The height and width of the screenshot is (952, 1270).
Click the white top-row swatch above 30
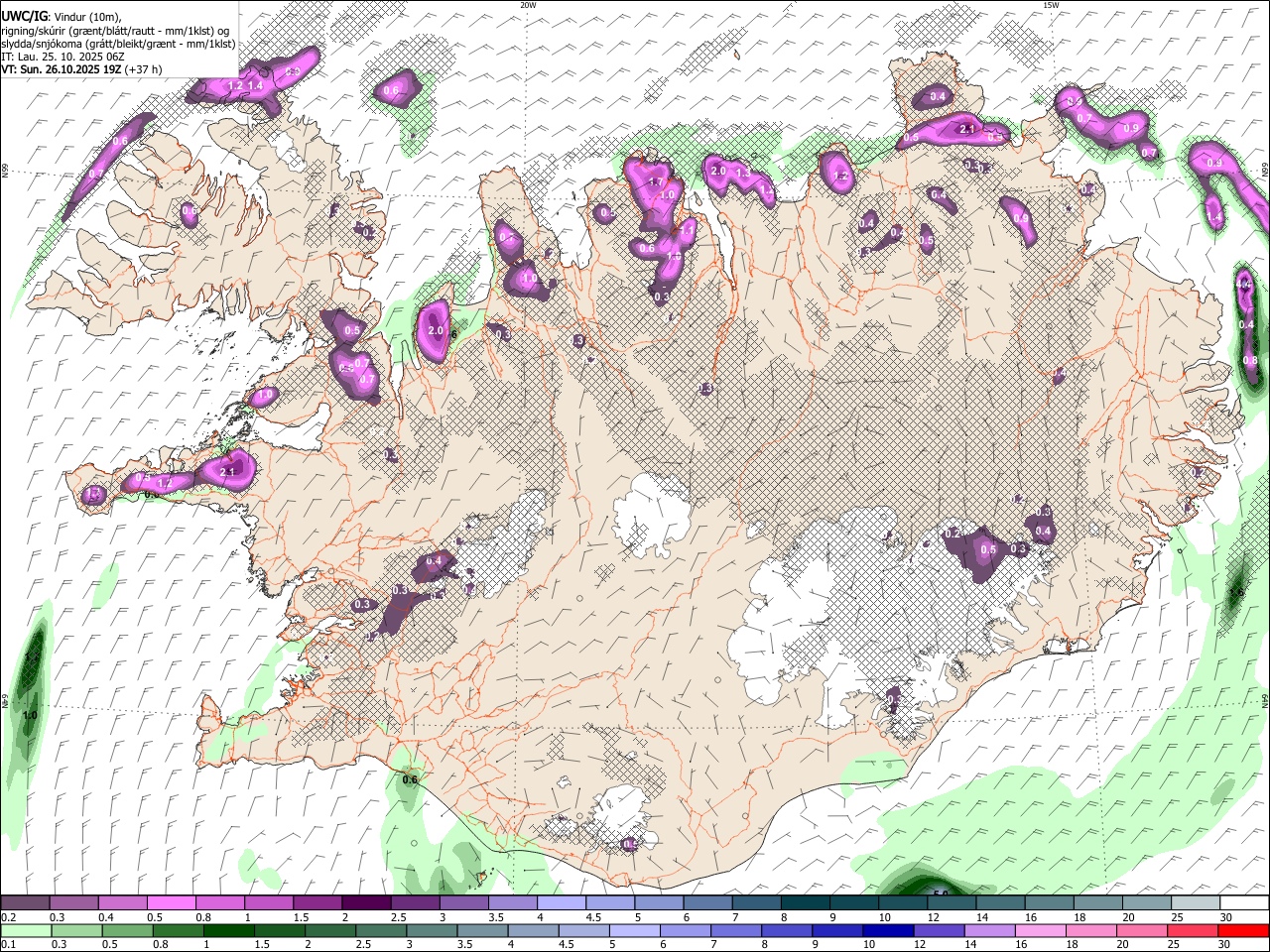click(x=1243, y=903)
